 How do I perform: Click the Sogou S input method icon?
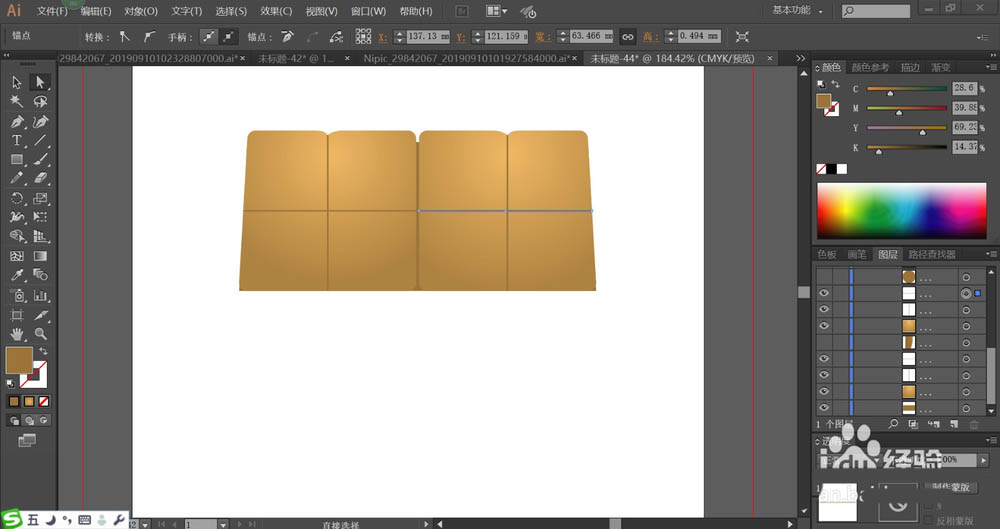pos(11,519)
